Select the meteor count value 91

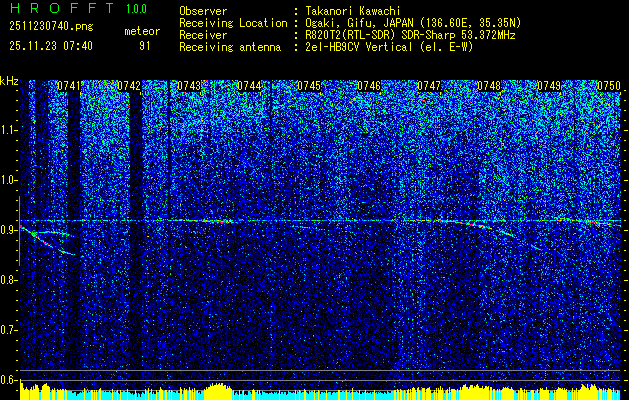tap(144, 46)
